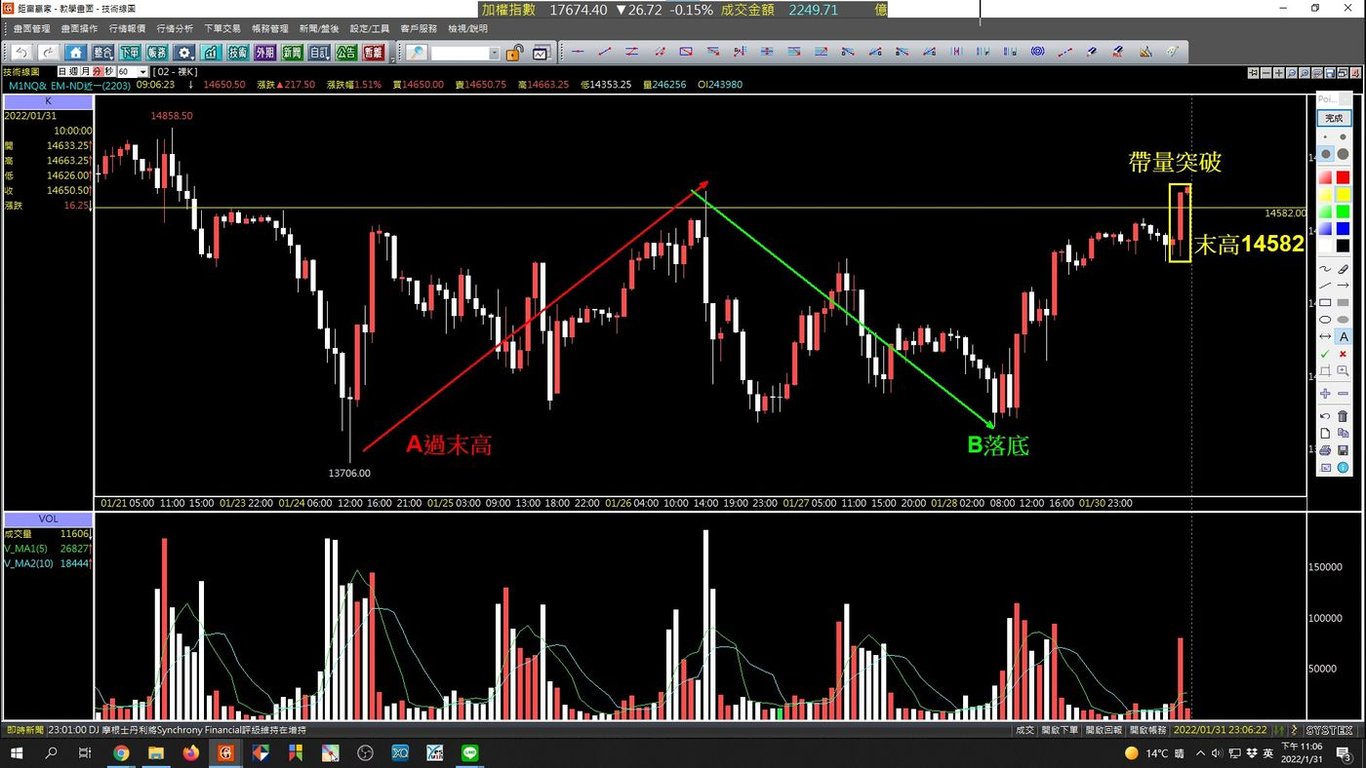1366x768 pixels.
Task: Click the 完成 button in drawing palette
Action: click(1334, 118)
